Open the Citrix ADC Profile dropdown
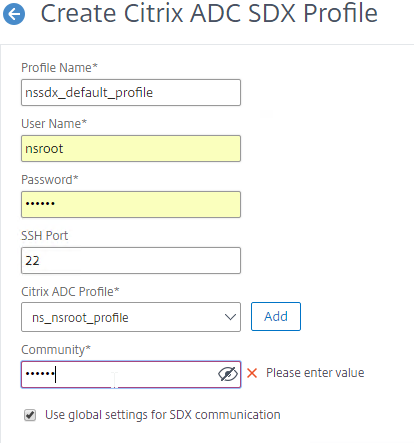Image resolution: width=414 pixels, height=443 pixels. (x=131, y=317)
